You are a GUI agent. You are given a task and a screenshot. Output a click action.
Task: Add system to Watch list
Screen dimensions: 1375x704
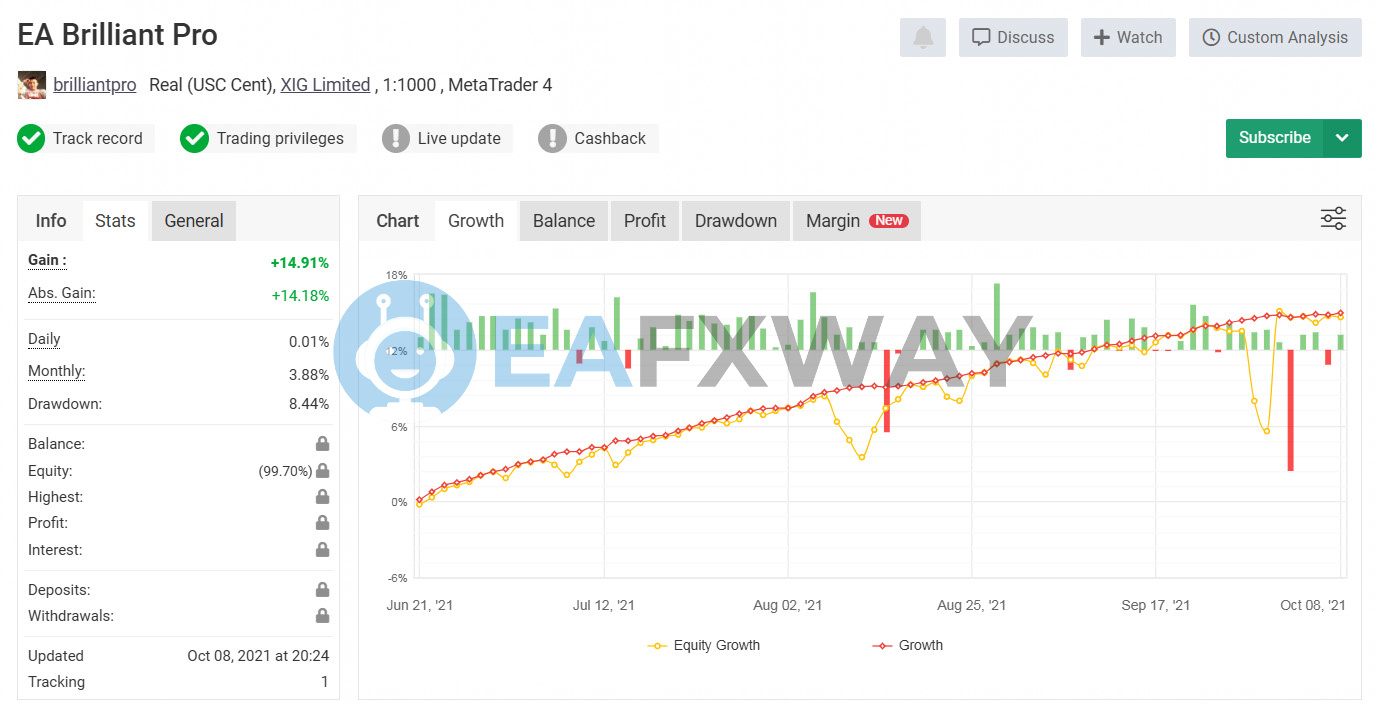pos(1128,38)
